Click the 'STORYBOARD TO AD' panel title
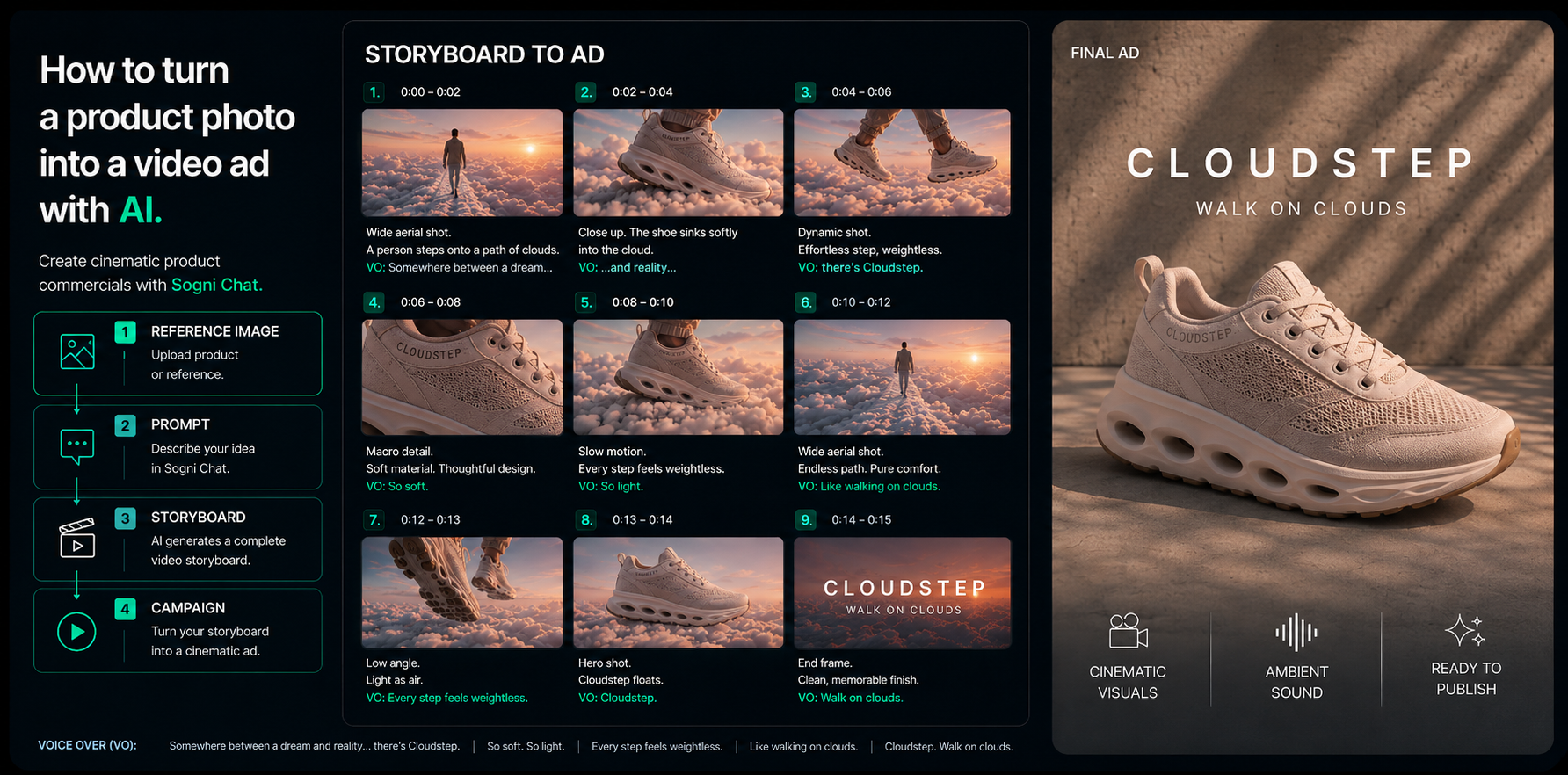The width and height of the screenshot is (1568, 775). 484,54
